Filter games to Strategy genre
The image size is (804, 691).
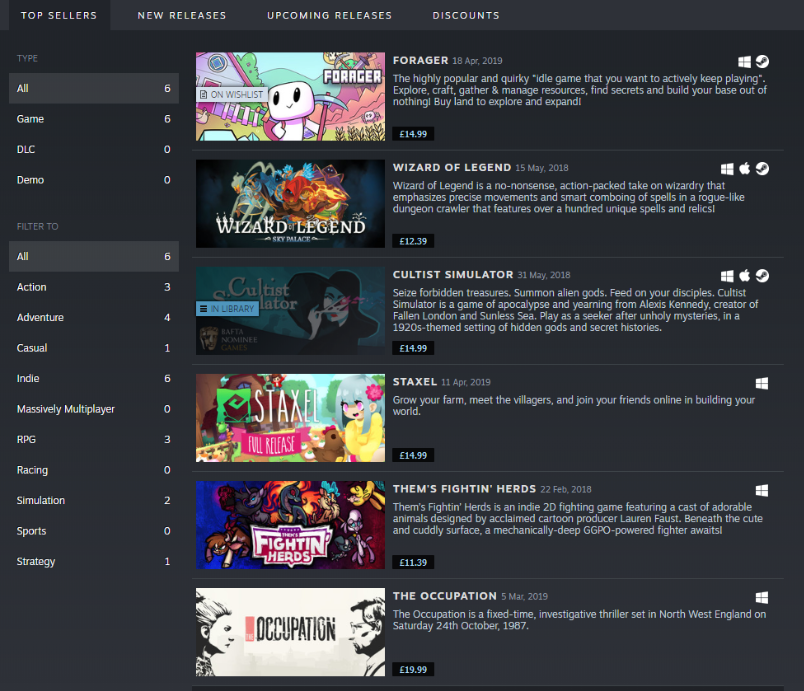pos(94,561)
